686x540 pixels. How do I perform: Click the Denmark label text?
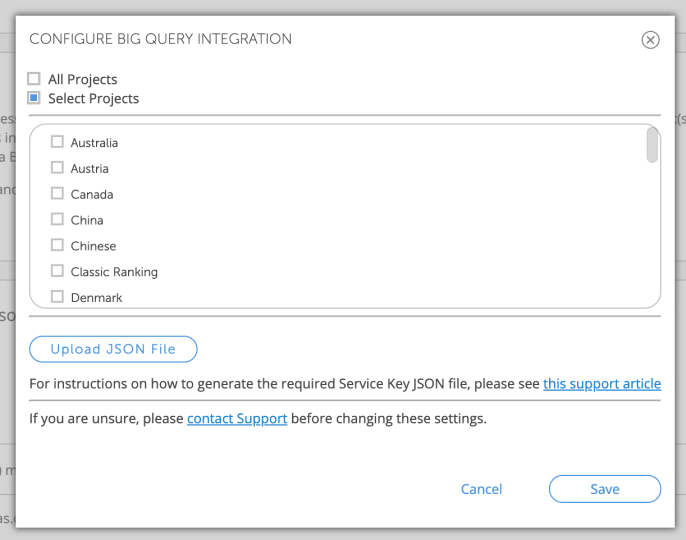point(96,298)
